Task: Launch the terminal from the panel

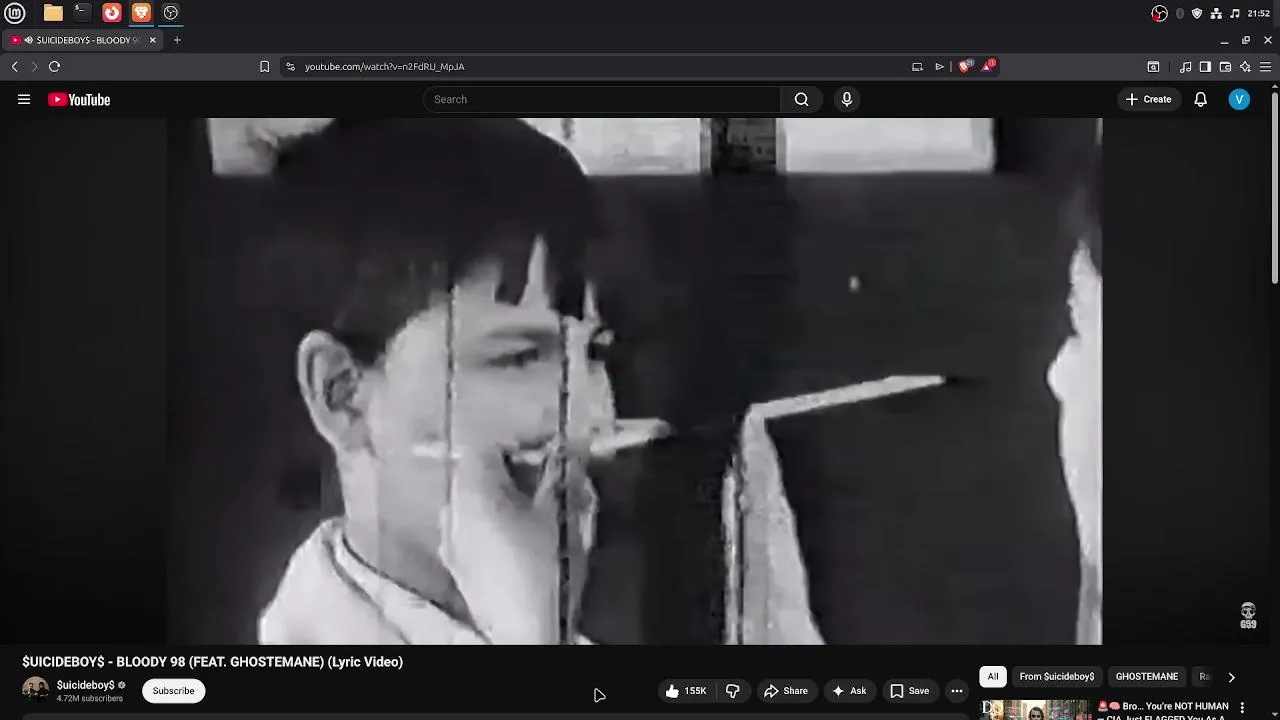Action: pyautogui.click(x=82, y=13)
